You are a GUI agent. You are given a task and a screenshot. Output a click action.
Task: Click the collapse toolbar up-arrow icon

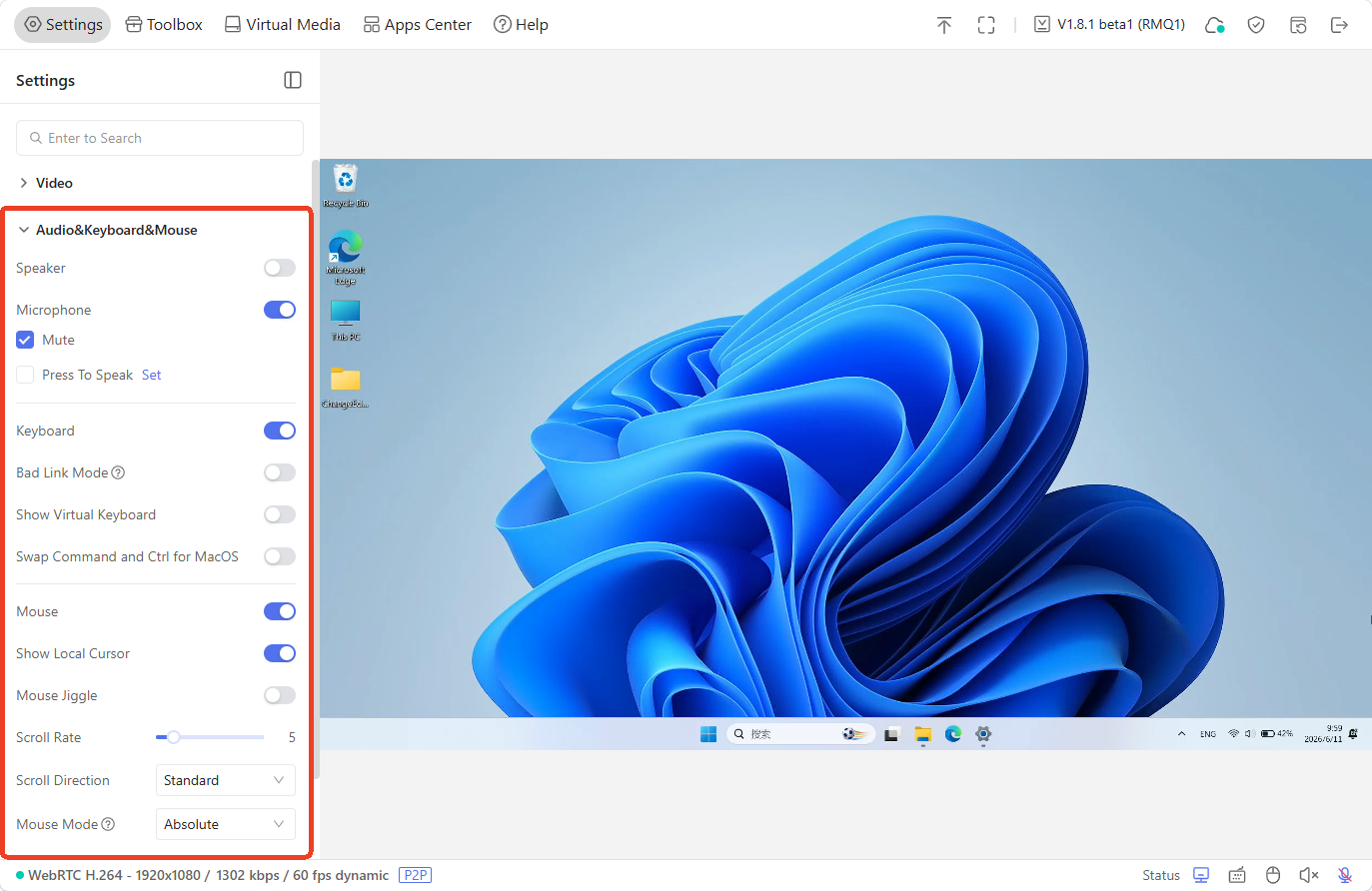(x=944, y=25)
